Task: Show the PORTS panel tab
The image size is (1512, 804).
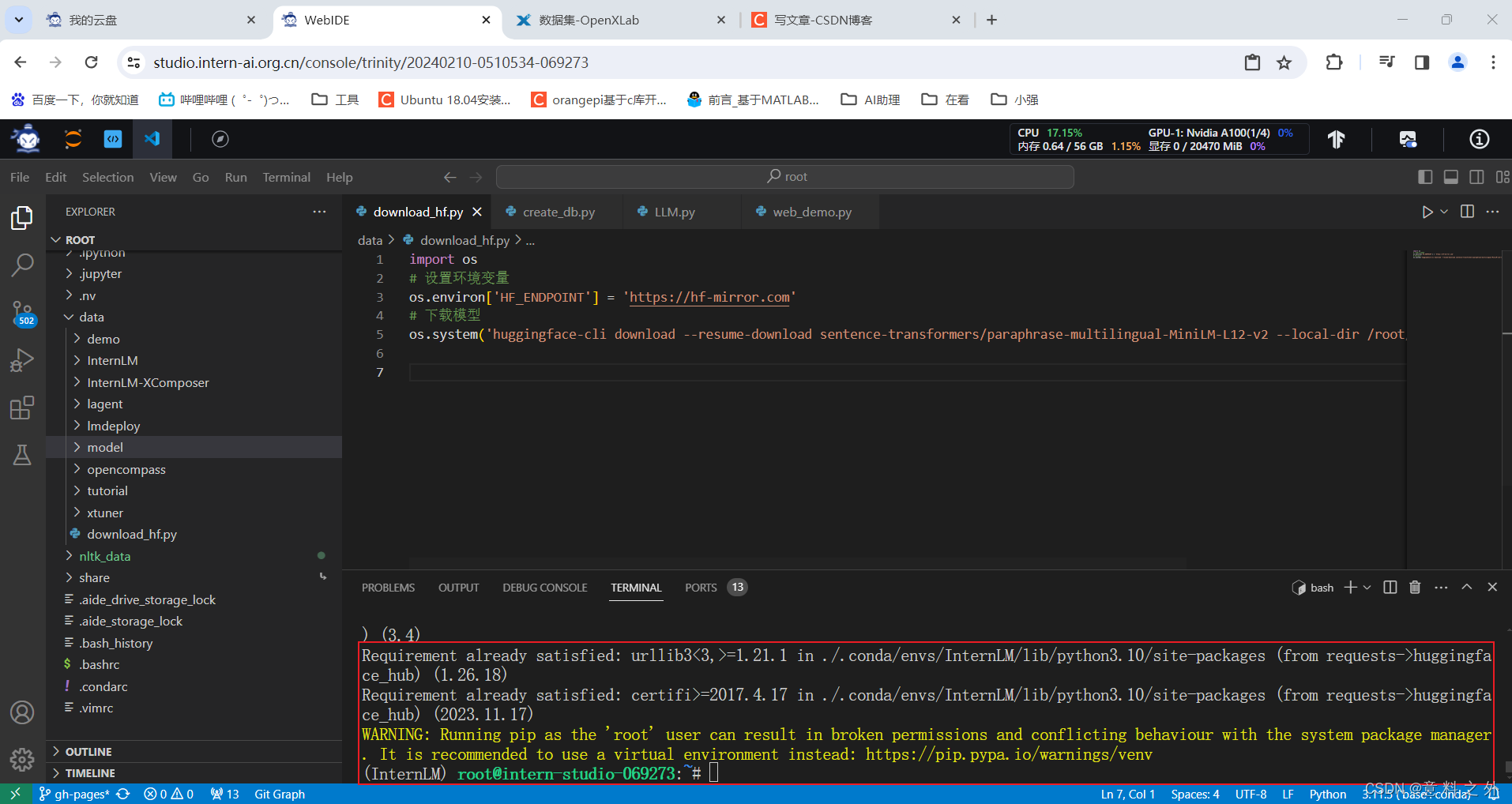Action: [x=701, y=588]
